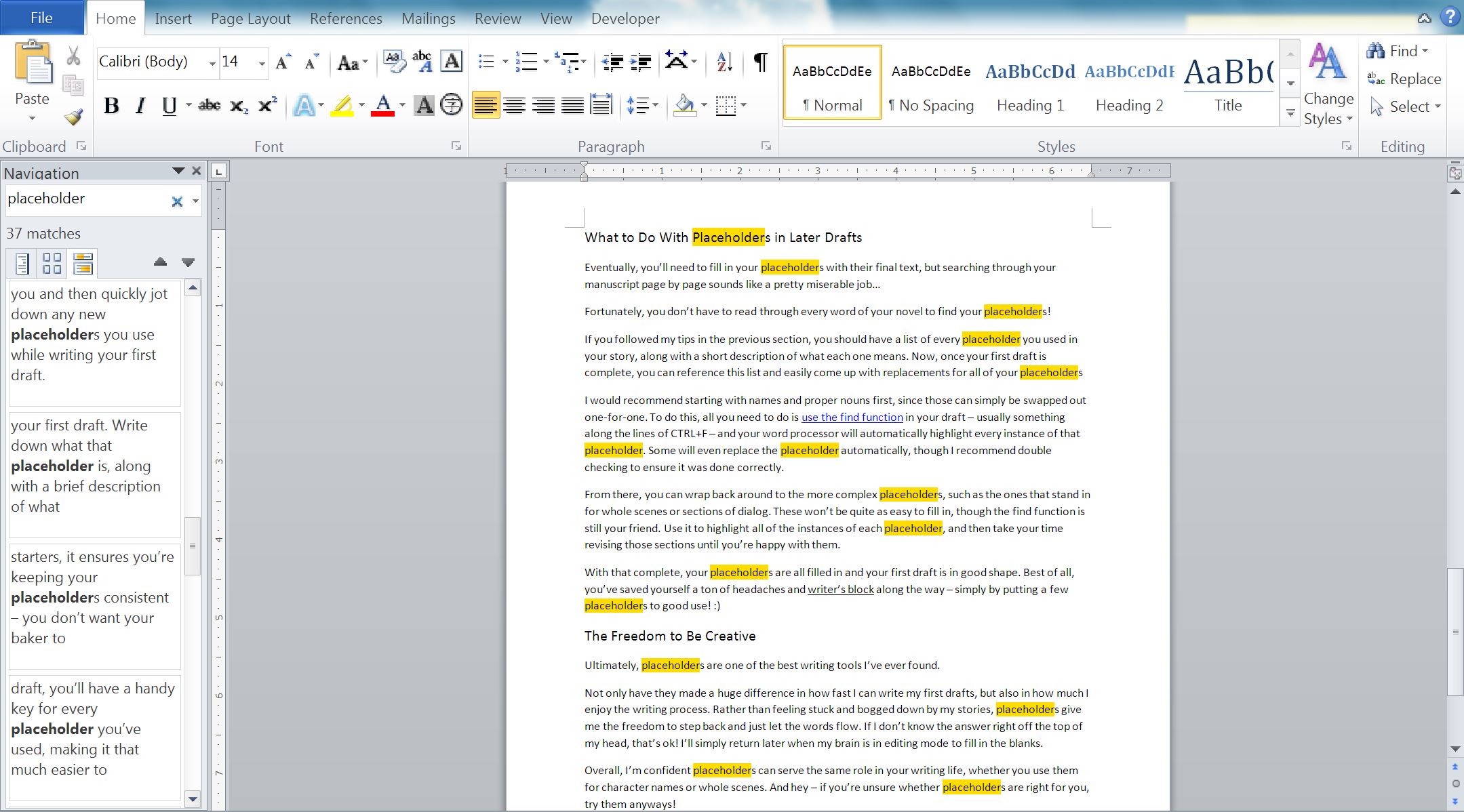Image resolution: width=1464 pixels, height=812 pixels.
Task: Click the Enclose Characters icon
Action: coord(452,105)
